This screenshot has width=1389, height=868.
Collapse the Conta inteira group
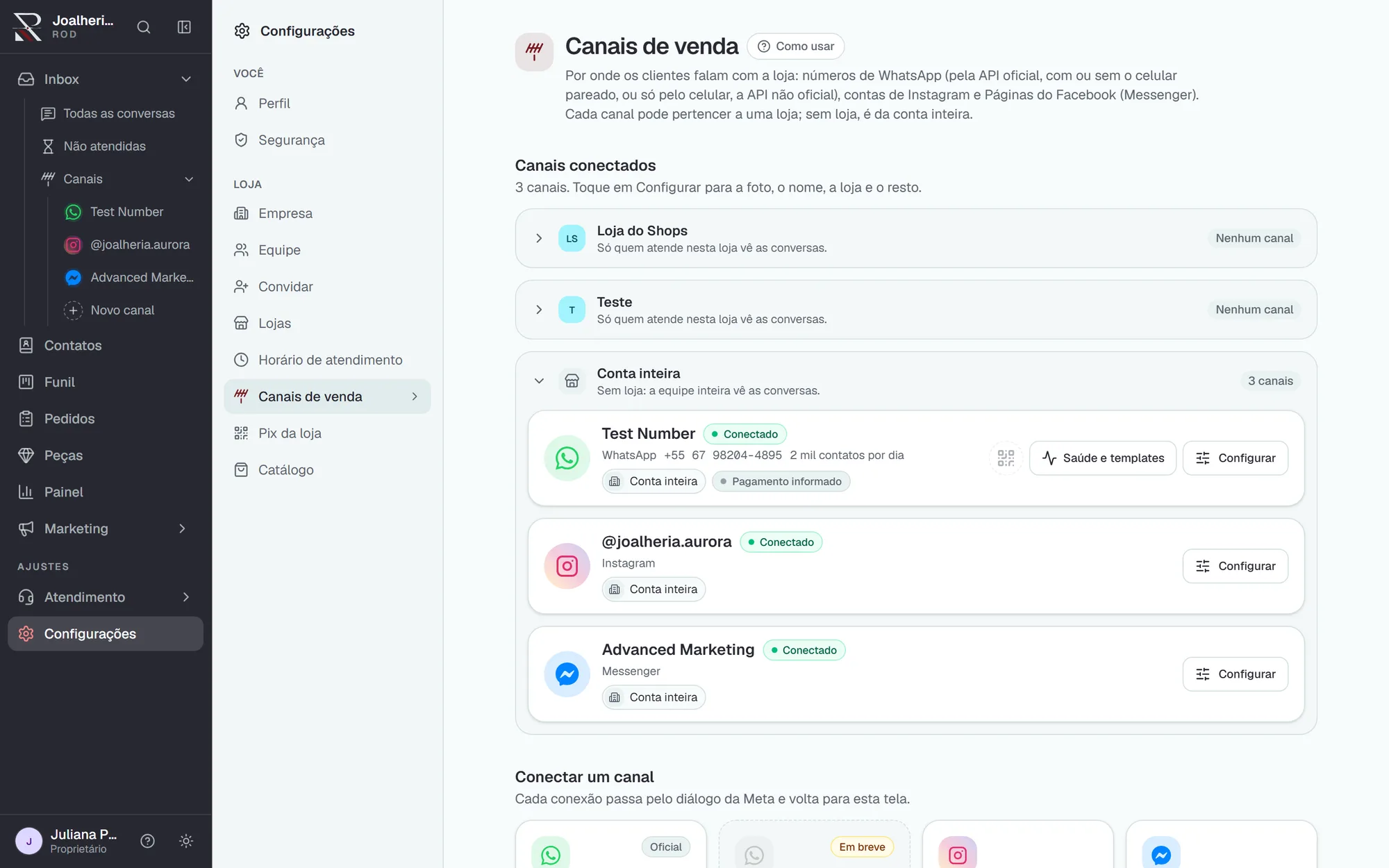point(539,381)
